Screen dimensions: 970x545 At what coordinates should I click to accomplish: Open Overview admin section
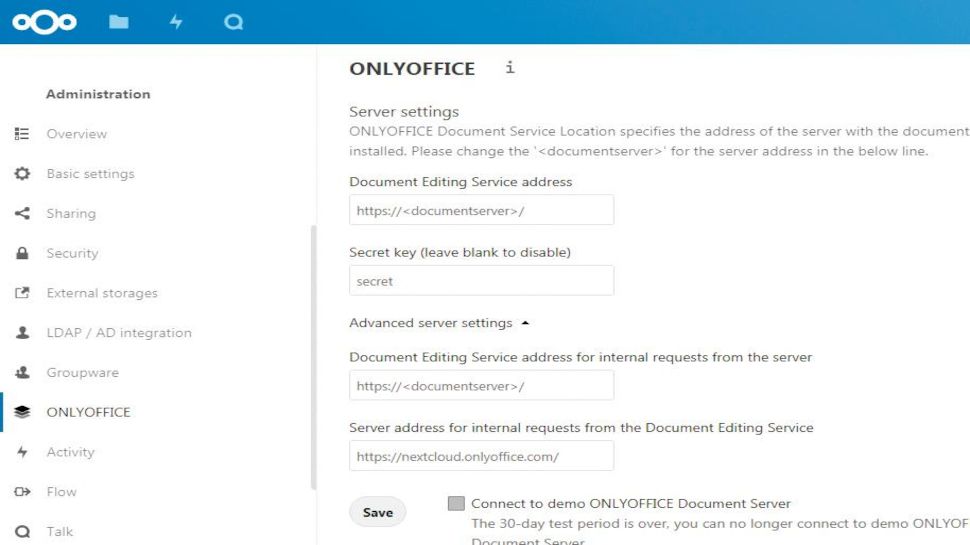tap(77, 134)
